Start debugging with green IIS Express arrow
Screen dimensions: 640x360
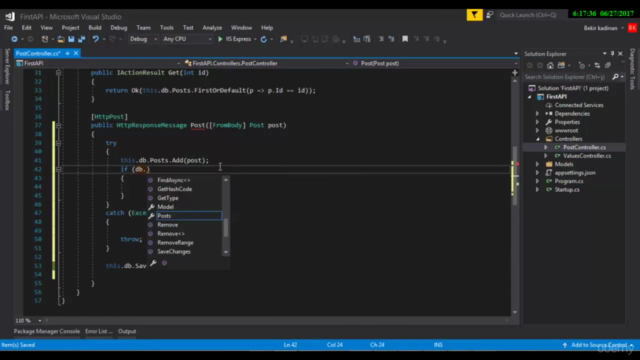pos(220,39)
